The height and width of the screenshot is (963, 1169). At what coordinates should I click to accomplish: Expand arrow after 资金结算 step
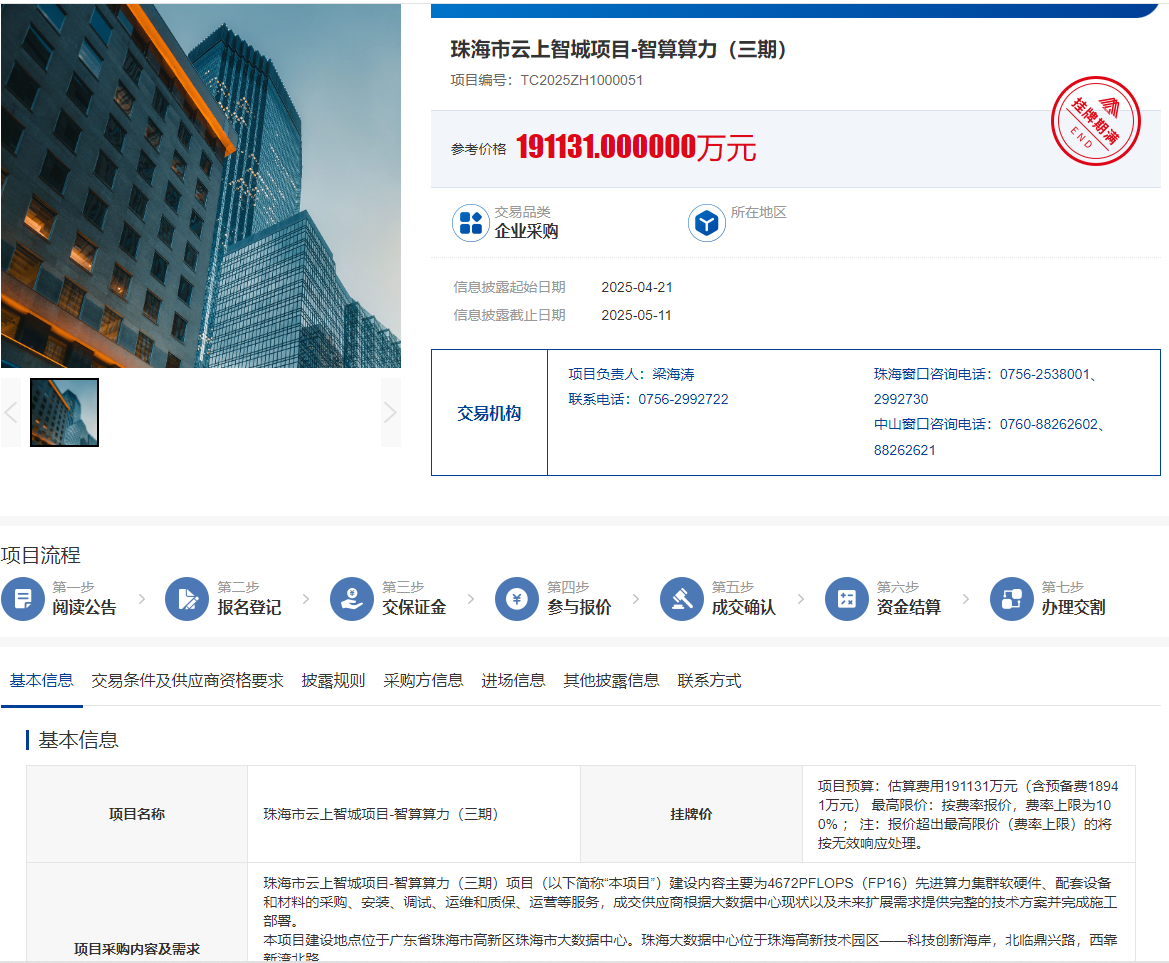(965, 599)
